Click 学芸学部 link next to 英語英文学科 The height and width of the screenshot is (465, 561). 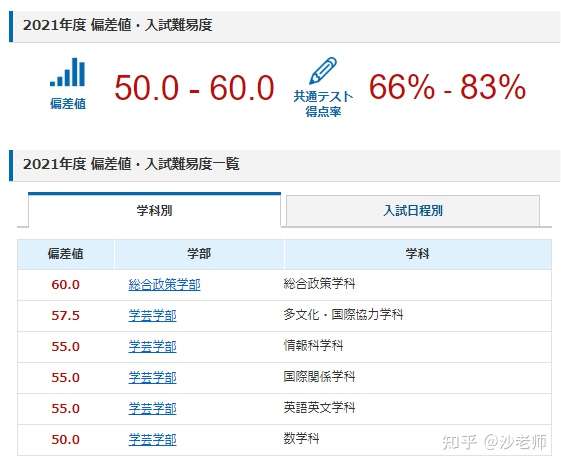[152, 408]
